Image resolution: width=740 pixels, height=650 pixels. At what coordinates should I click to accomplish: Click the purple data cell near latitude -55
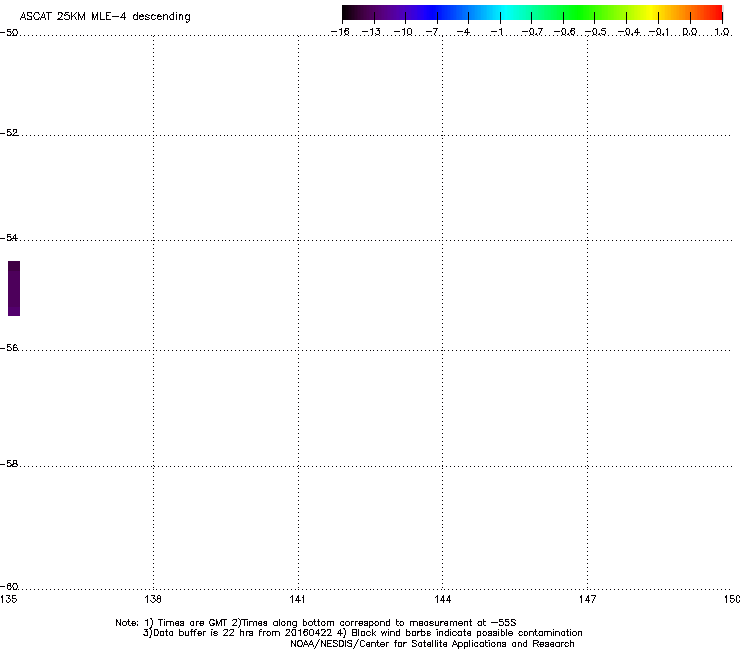tap(14, 288)
